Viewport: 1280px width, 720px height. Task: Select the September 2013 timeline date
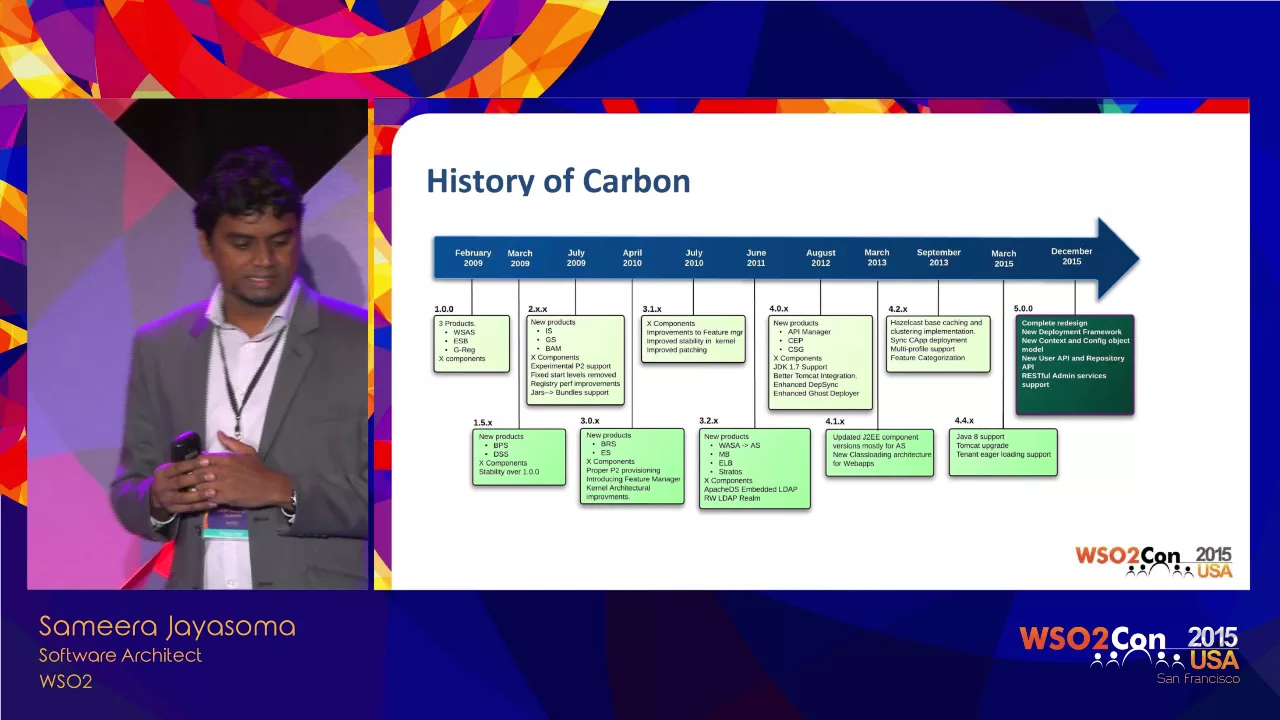(x=939, y=258)
